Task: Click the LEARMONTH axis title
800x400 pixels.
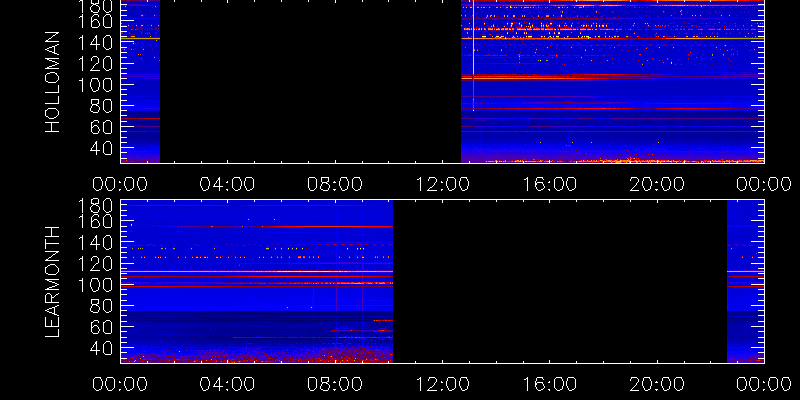Action: click(x=53, y=281)
